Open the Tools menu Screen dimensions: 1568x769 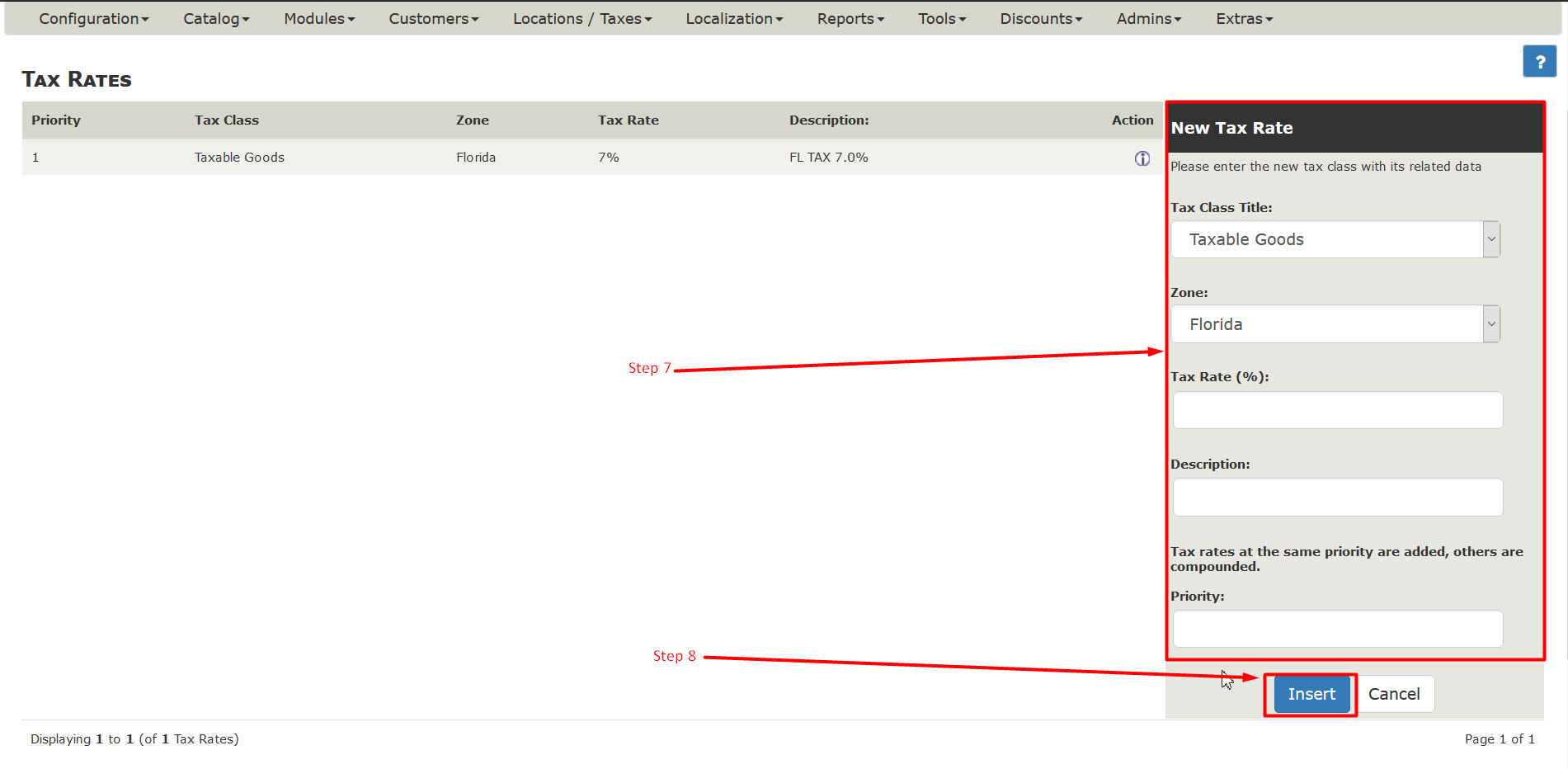[942, 19]
